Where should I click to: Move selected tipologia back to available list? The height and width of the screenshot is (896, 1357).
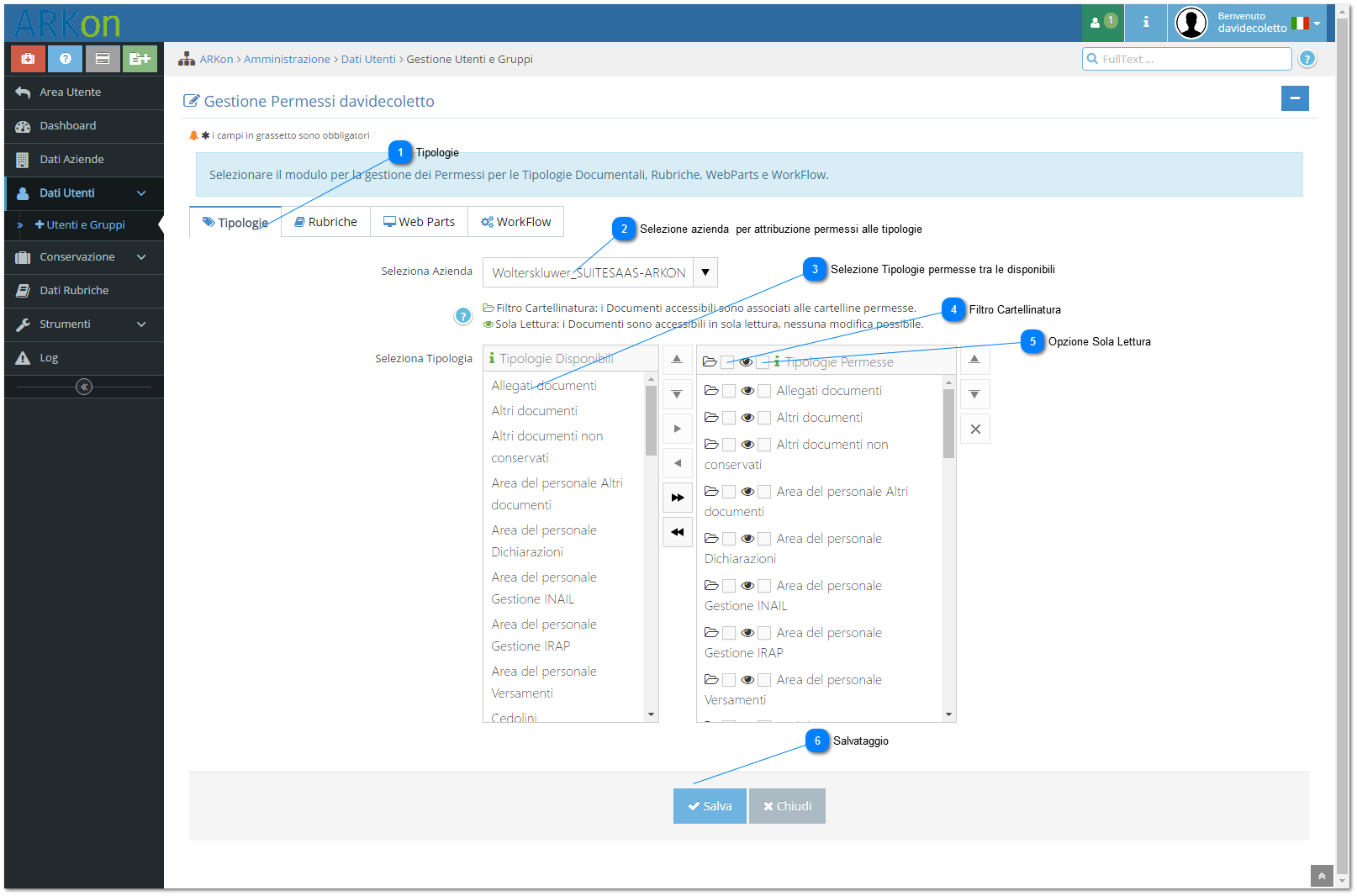click(x=677, y=463)
